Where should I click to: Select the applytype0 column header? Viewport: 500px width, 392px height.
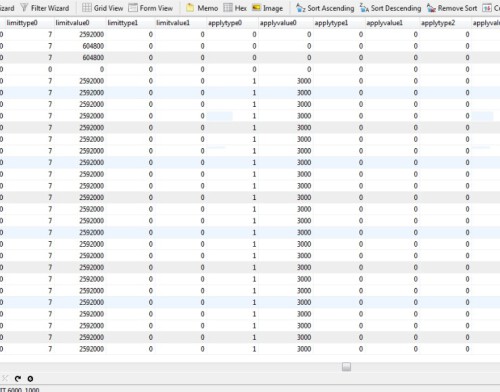coord(233,23)
